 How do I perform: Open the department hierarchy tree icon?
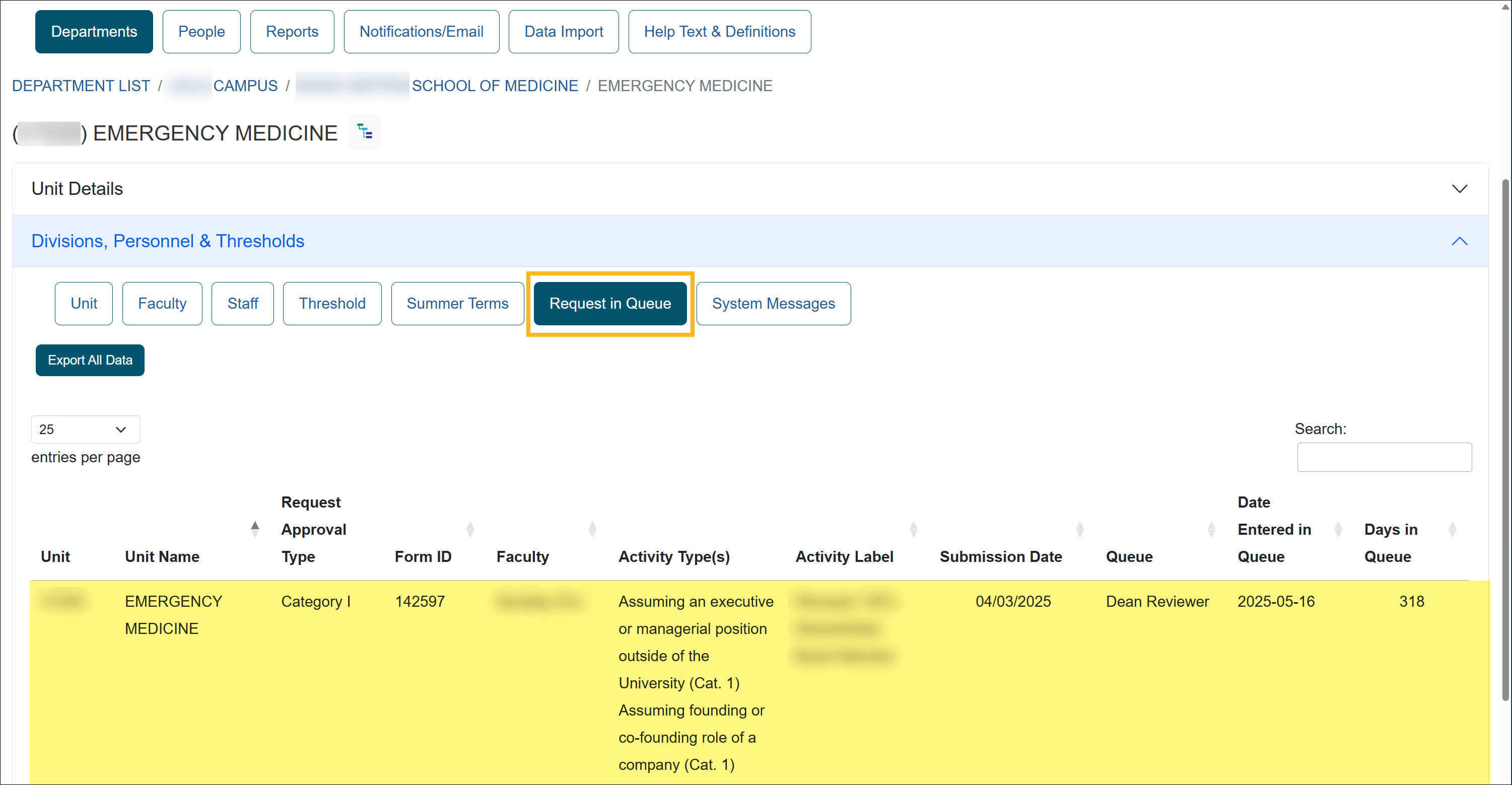pyautogui.click(x=364, y=132)
